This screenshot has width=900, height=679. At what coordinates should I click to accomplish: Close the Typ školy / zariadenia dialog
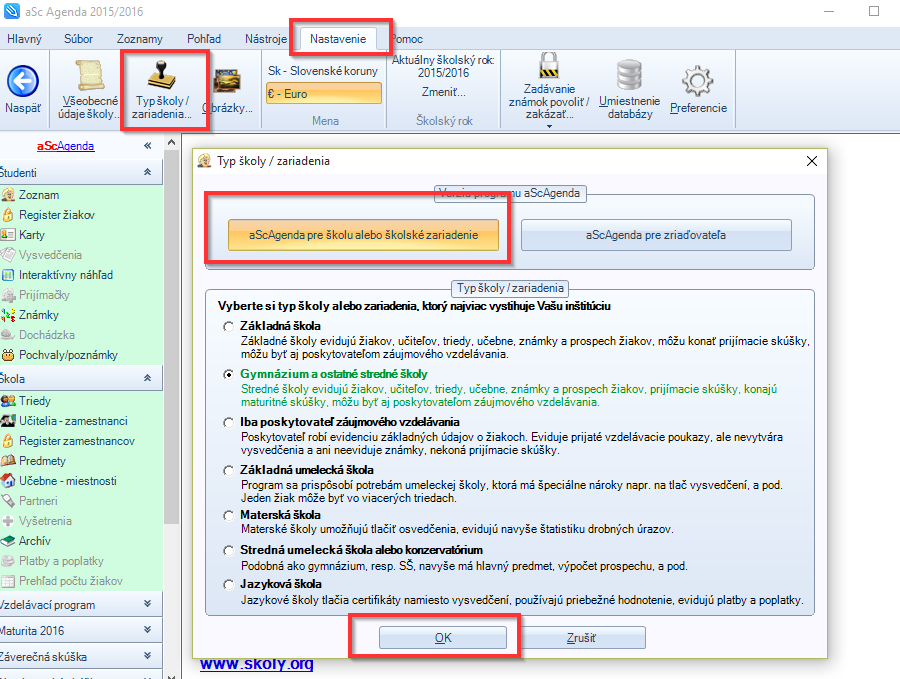pos(812,161)
